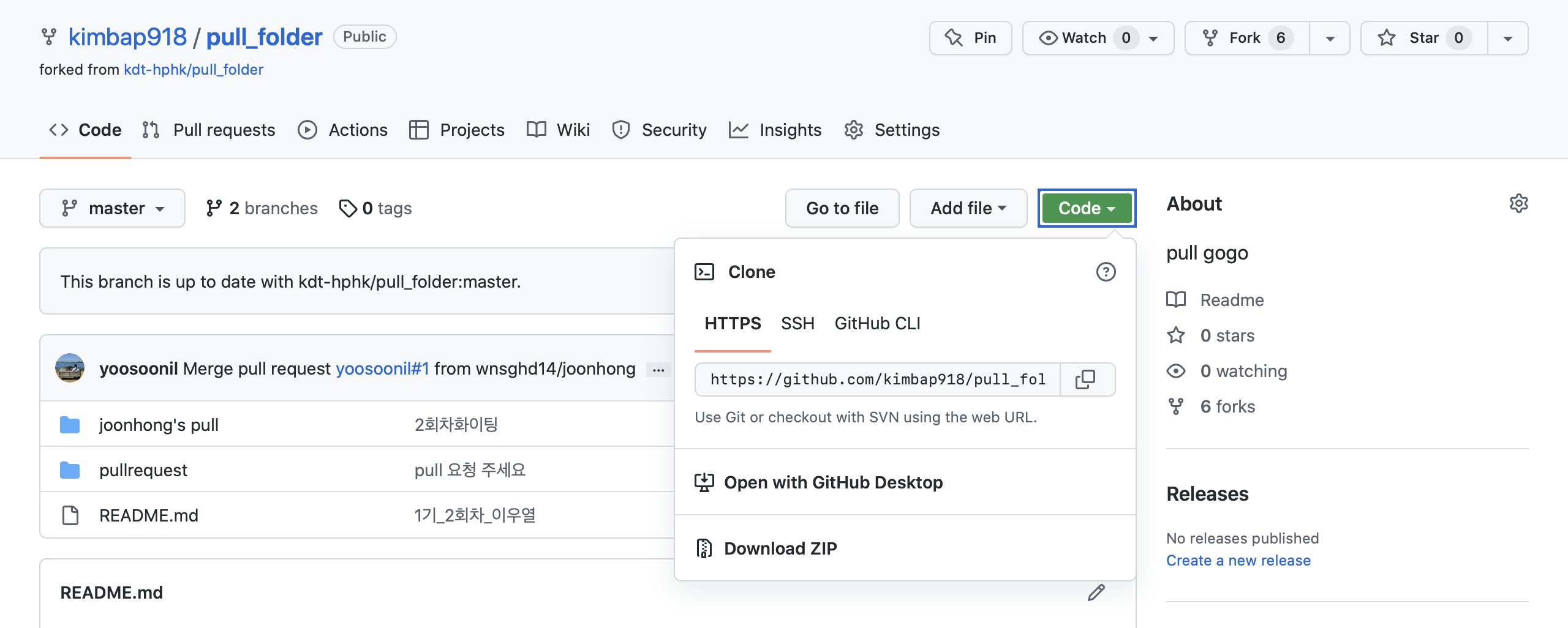Toggle the green Code dropdown

[1087, 208]
